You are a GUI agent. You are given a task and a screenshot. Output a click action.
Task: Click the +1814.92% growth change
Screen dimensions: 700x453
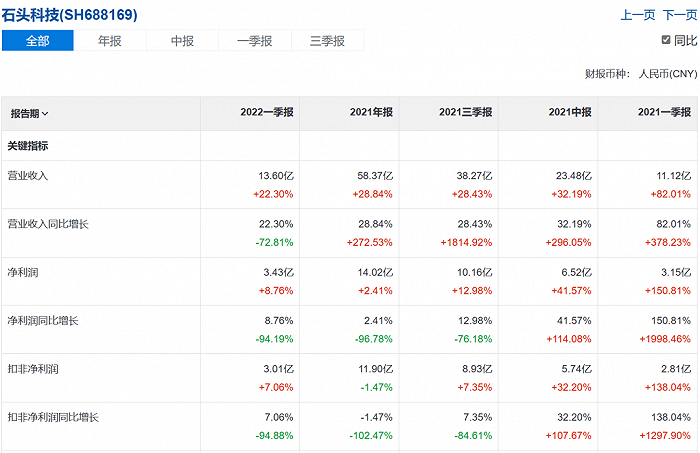click(x=466, y=242)
